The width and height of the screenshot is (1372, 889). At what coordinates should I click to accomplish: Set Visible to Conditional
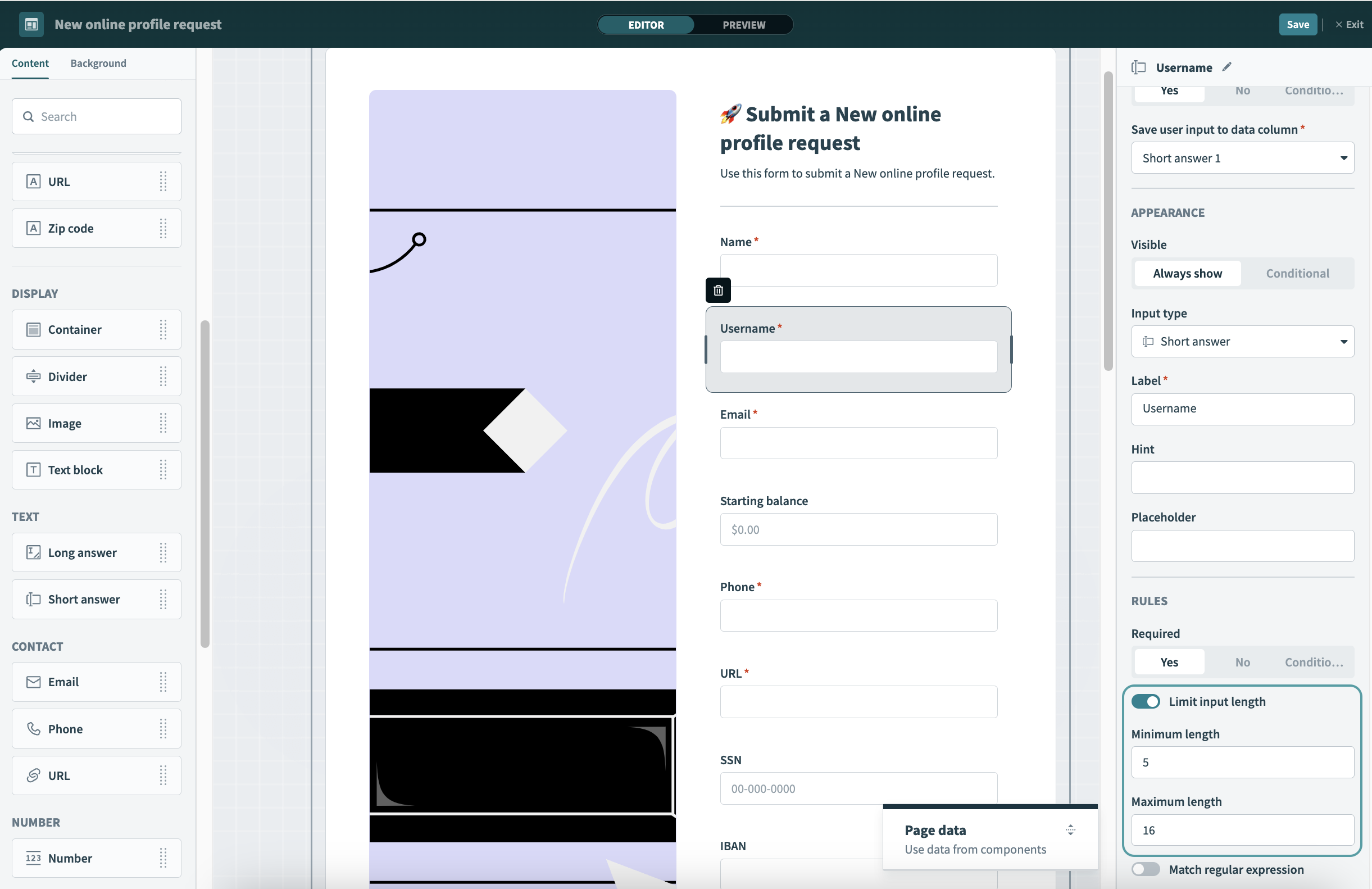click(x=1297, y=273)
